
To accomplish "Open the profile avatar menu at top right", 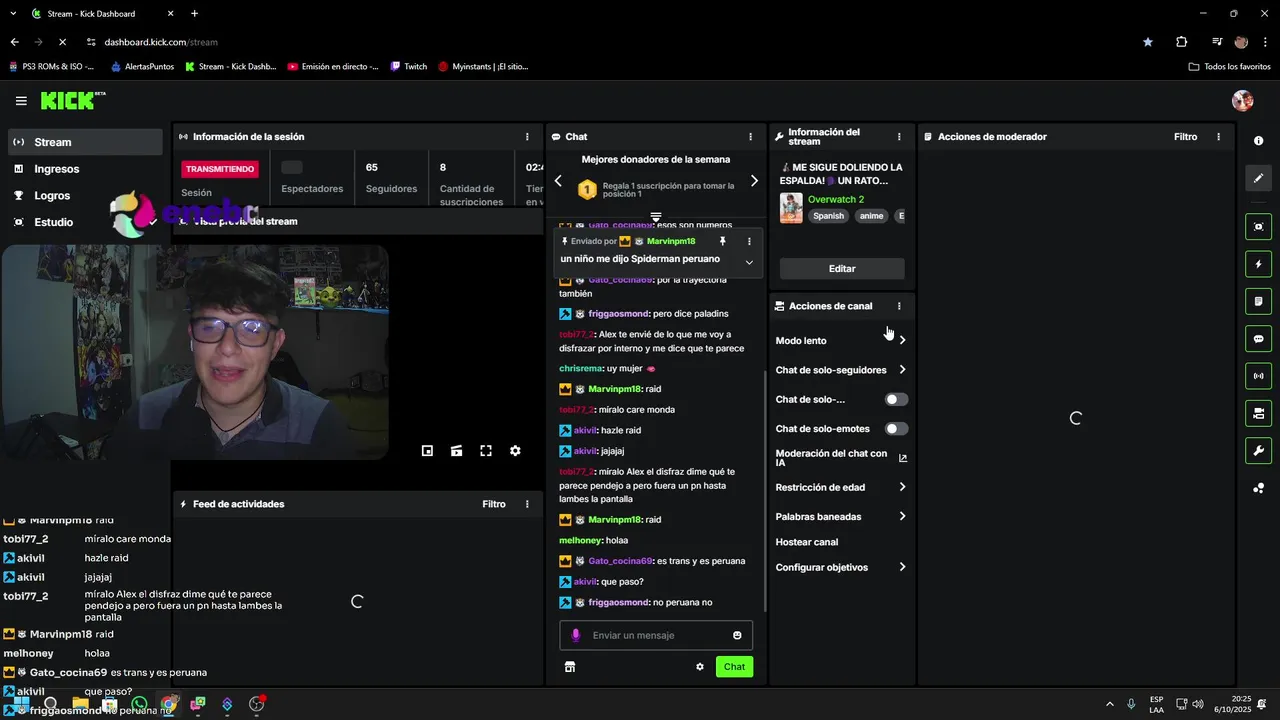I will click(1242, 101).
